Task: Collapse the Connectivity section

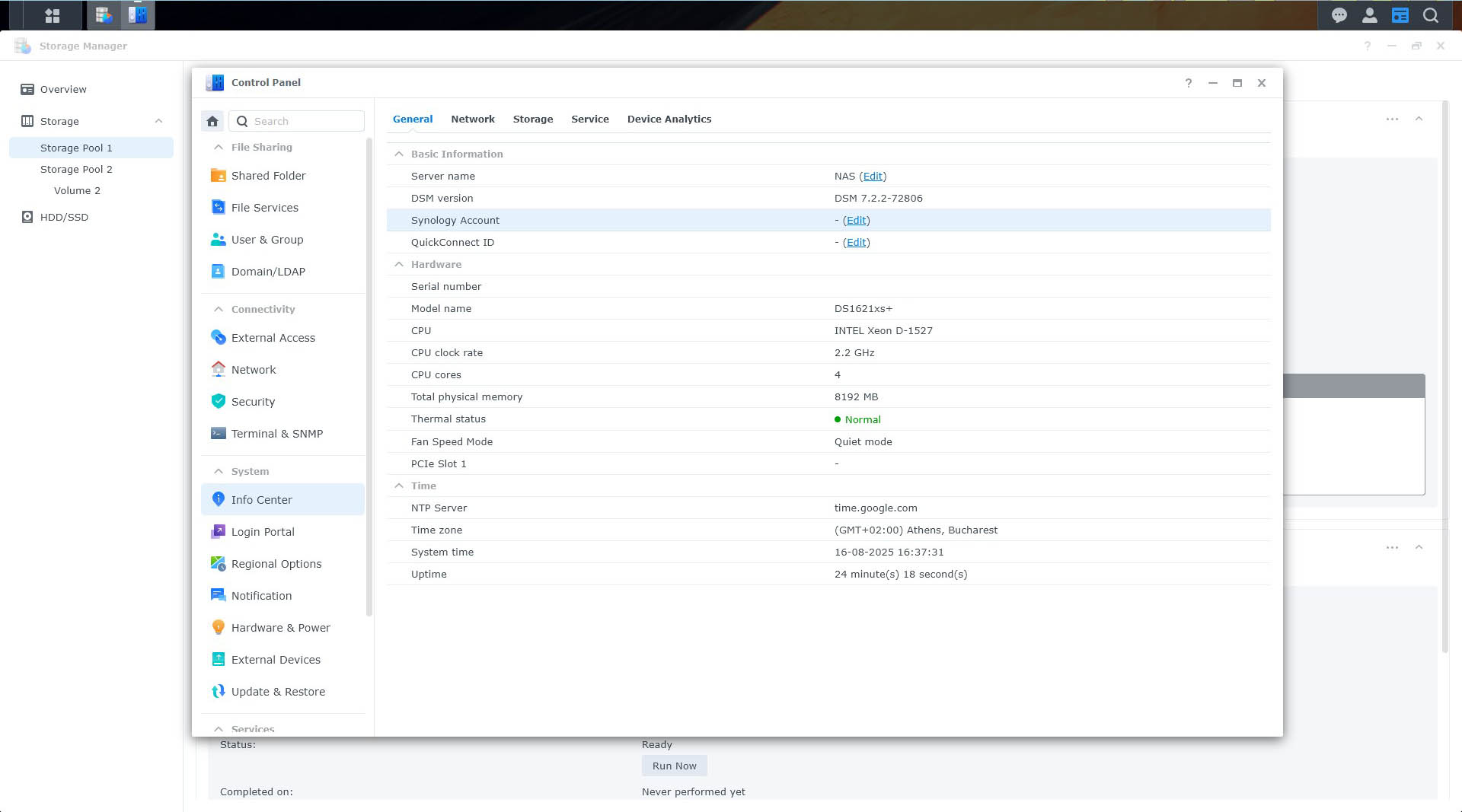Action: click(x=219, y=309)
